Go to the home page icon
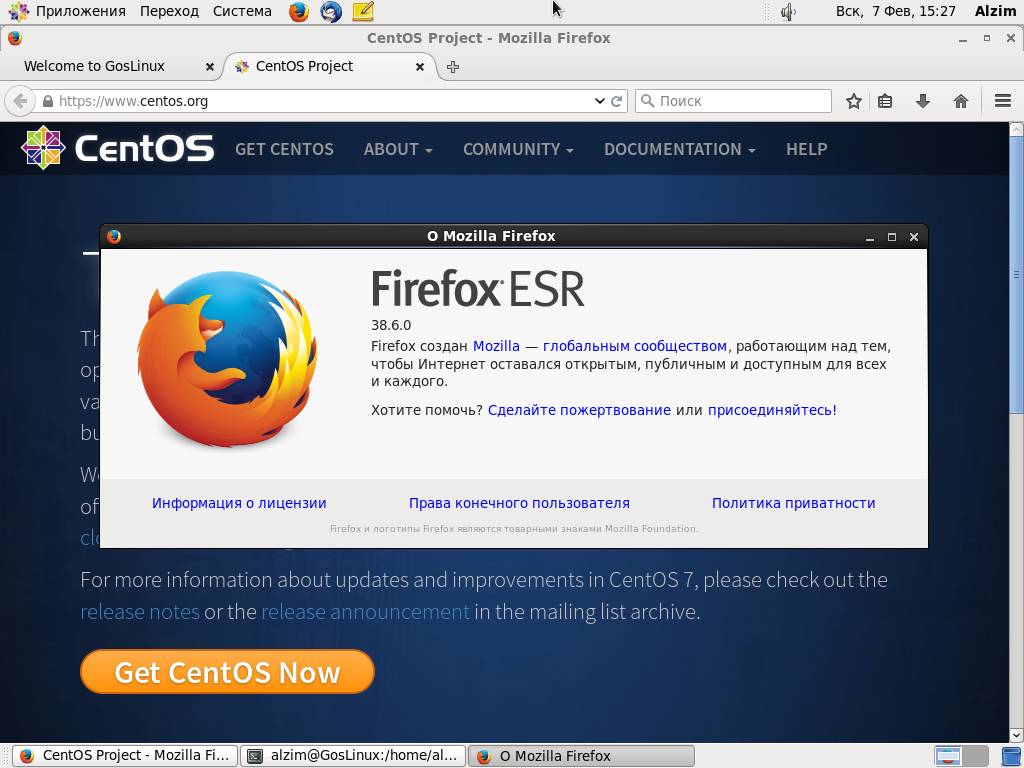The width and height of the screenshot is (1024, 768). pos(961,101)
